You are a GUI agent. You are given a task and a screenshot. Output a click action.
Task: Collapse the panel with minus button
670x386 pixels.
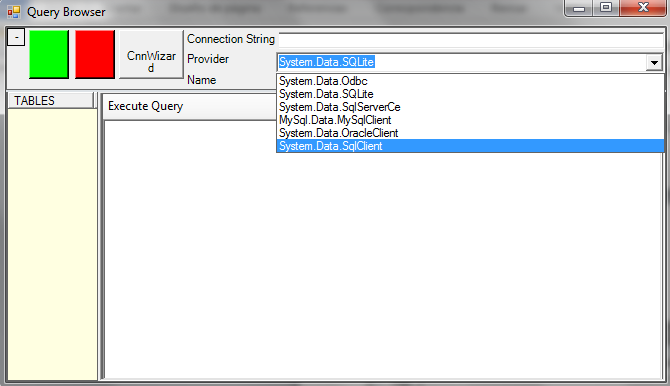(x=16, y=38)
